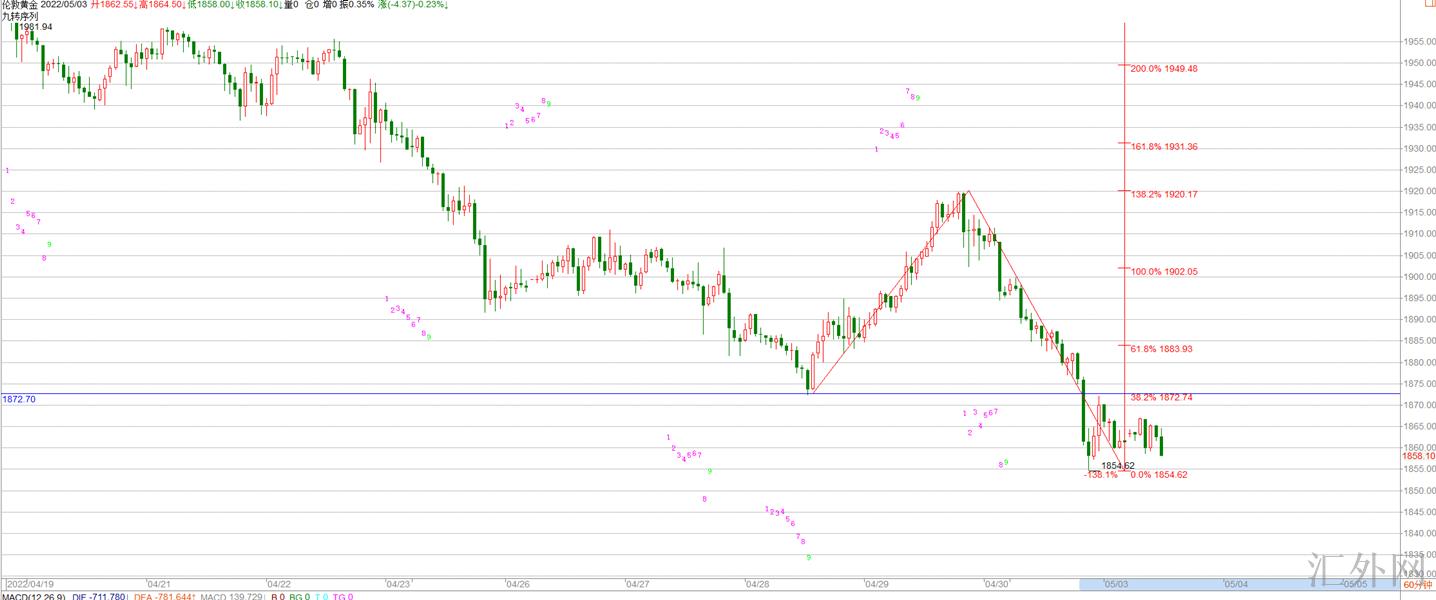Click the 61.8% 1883.93 Fibonacci label
The image size is (1436, 600).
coord(1161,349)
